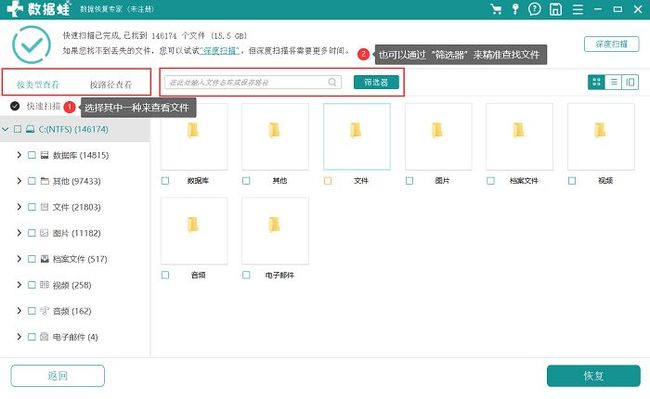The image size is (650, 399).
Task: Switch to list view layout
Action: (614, 82)
